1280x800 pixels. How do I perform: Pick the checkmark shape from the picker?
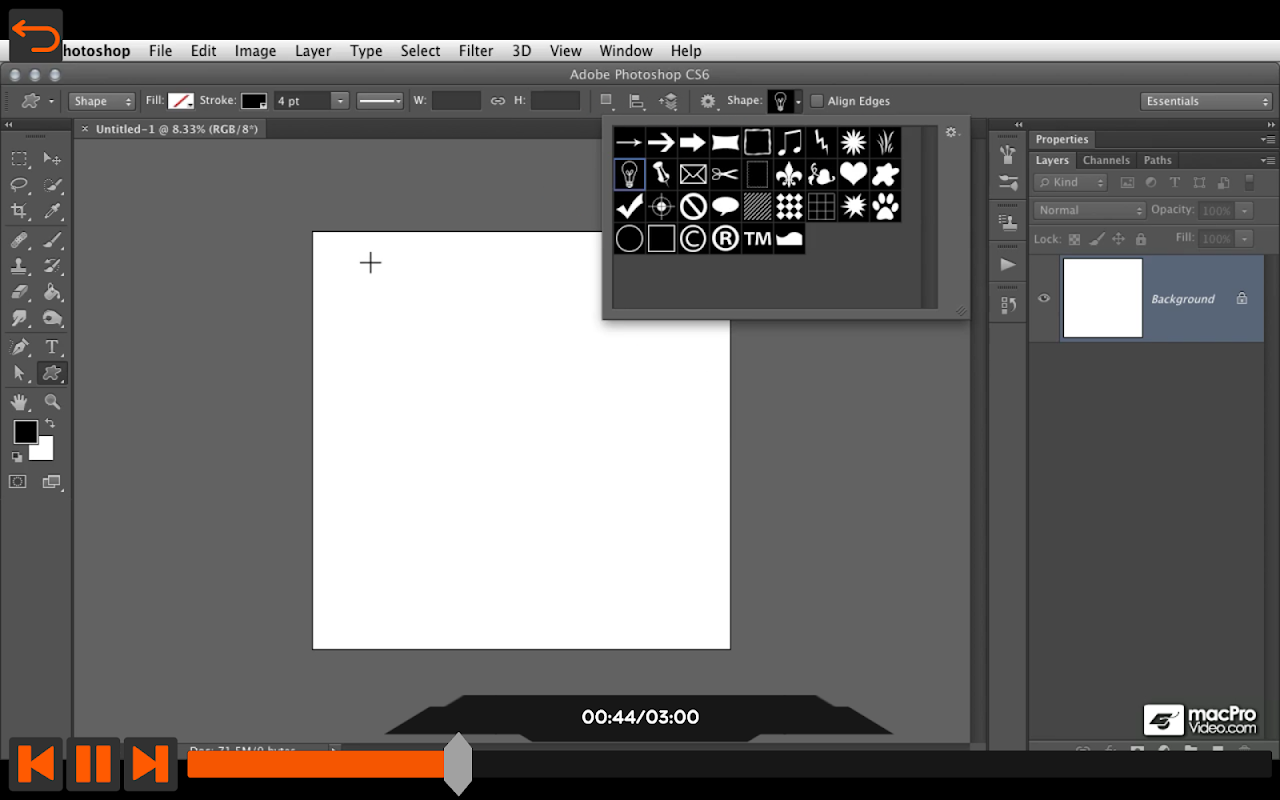629,207
